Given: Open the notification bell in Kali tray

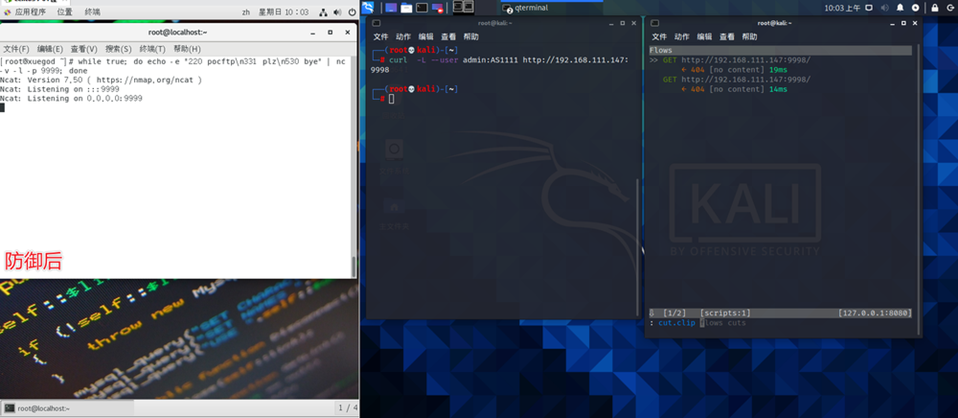Looking at the screenshot, I should [x=900, y=8].
